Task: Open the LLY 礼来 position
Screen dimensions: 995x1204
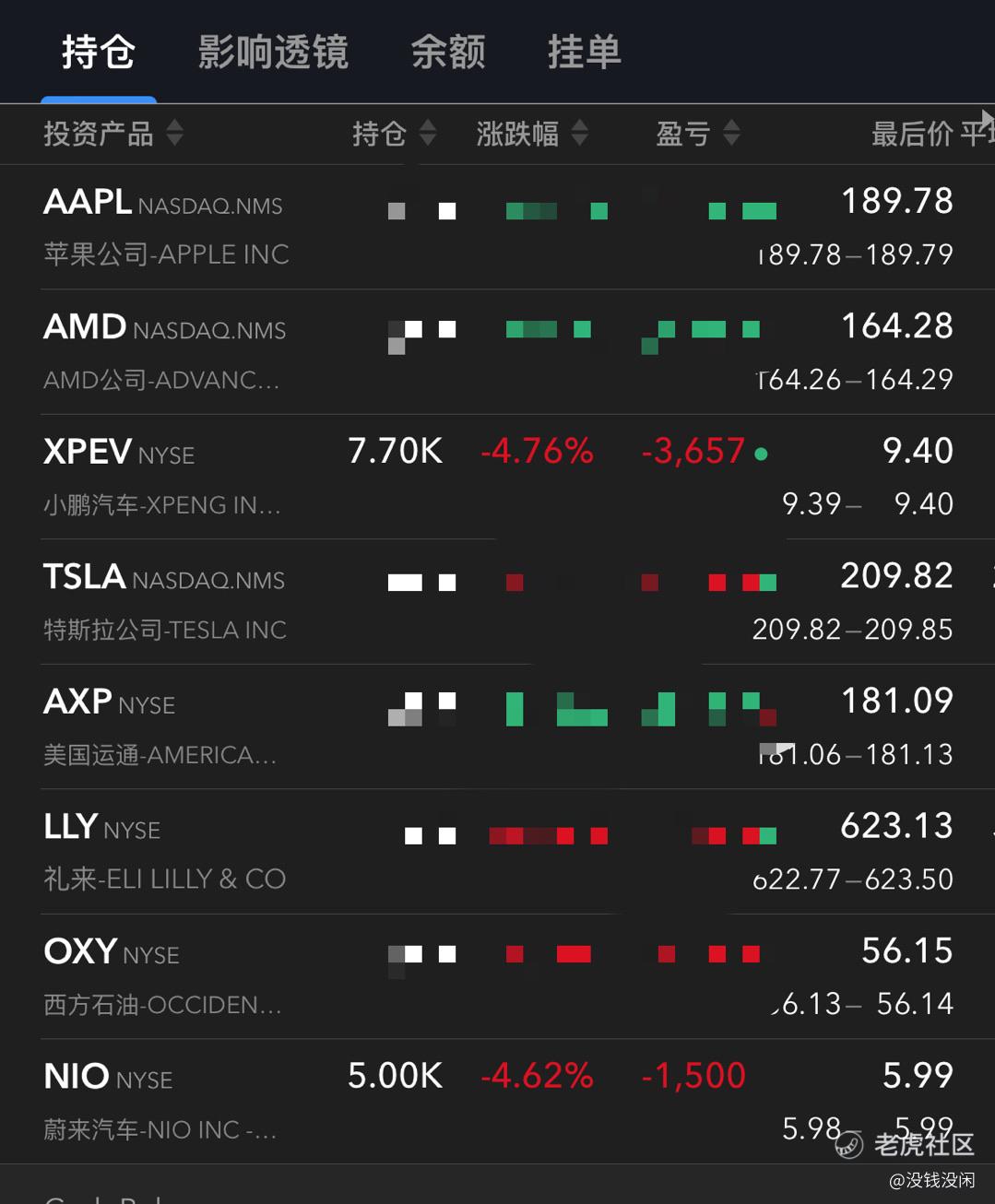Action: click(x=498, y=852)
